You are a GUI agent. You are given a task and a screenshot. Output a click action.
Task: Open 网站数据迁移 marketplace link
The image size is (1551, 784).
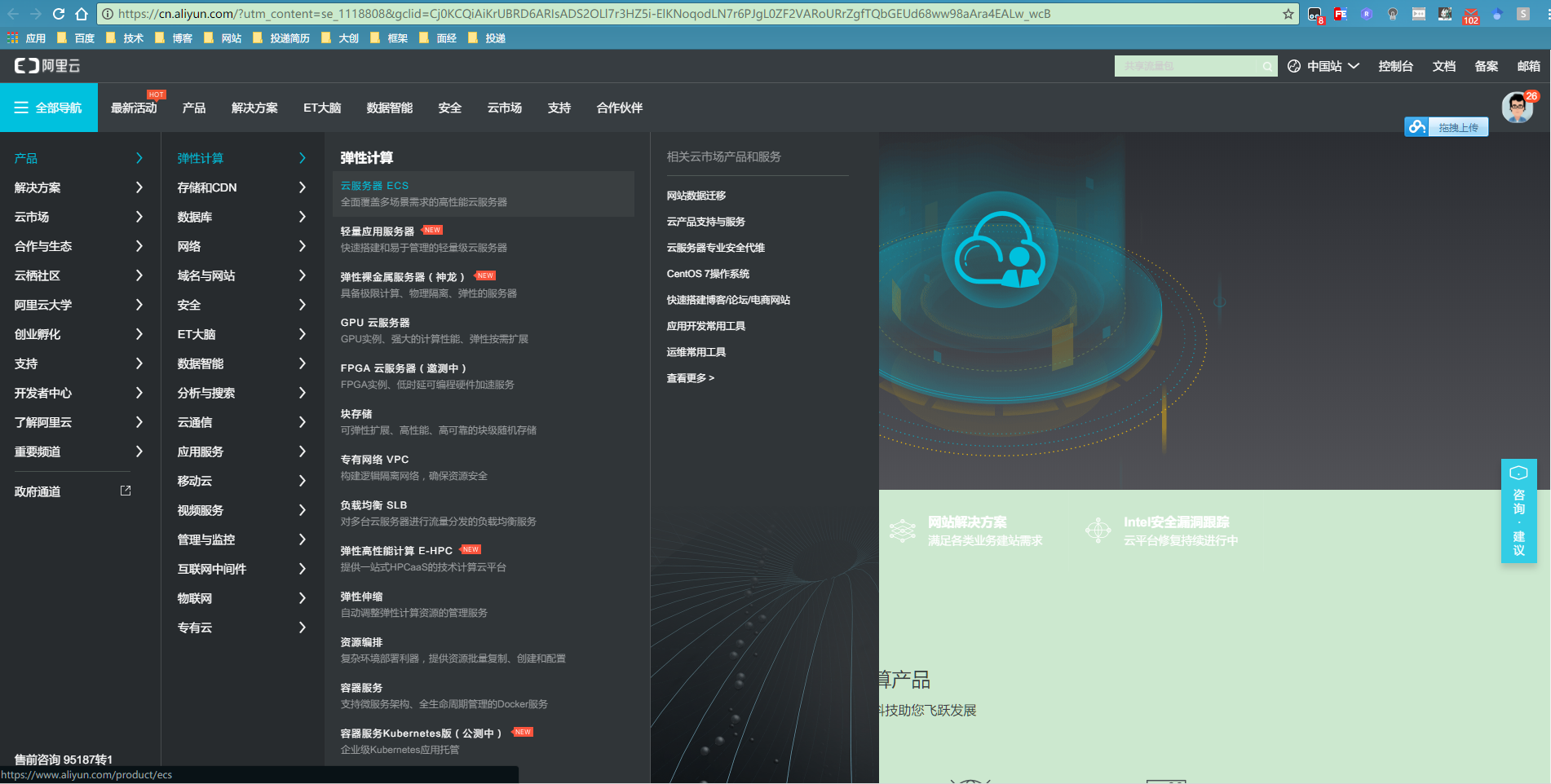click(696, 196)
